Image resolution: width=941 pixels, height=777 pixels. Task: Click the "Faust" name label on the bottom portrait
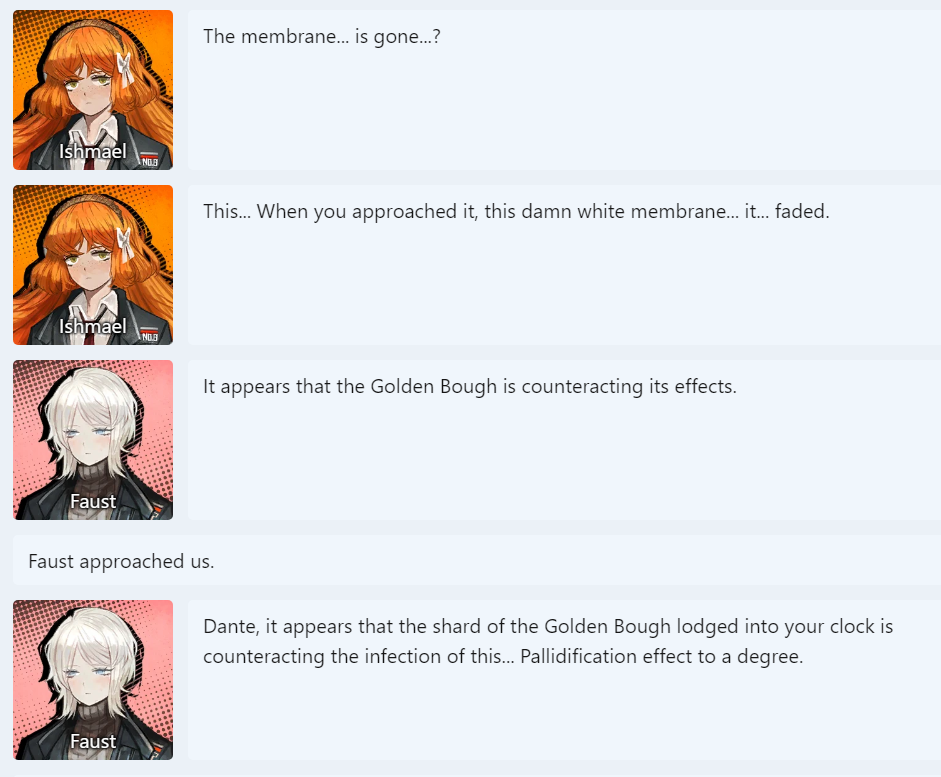pyautogui.click(x=93, y=741)
